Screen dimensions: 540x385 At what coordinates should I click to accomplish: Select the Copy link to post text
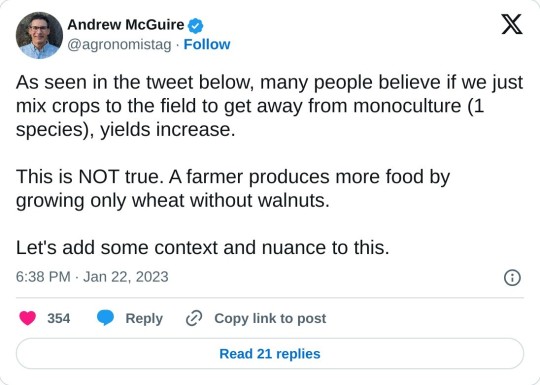[x=270, y=319]
